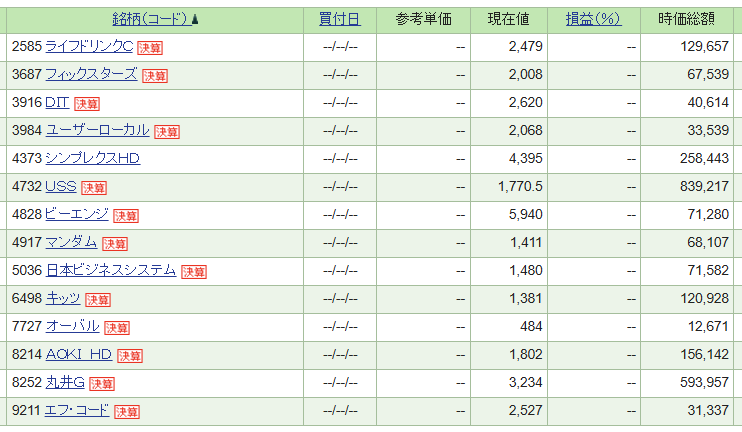Sort the table by 損益(%) column
The height and width of the screenshot is (432, 742).
[593, 19]
